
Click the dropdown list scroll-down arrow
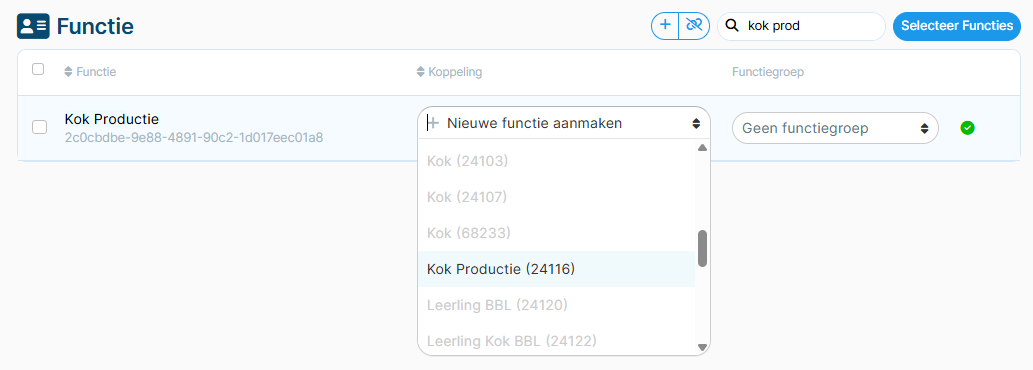(x=702, y=347)
